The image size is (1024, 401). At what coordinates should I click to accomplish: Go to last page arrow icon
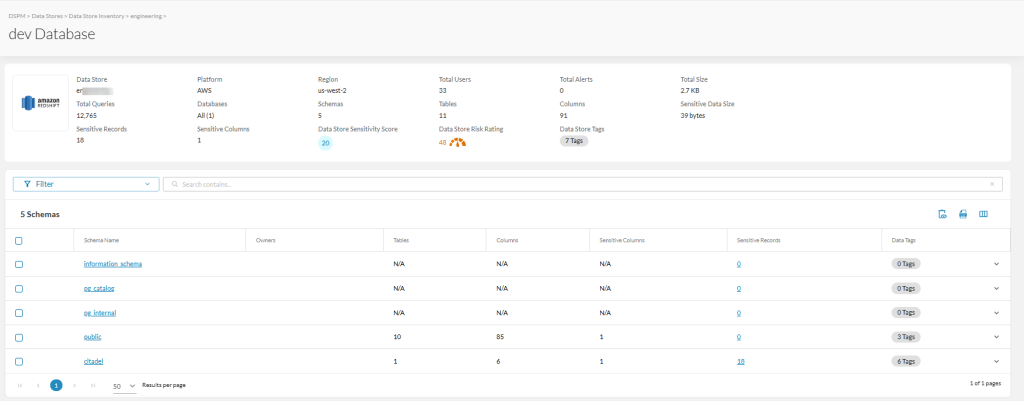point(93,385)
